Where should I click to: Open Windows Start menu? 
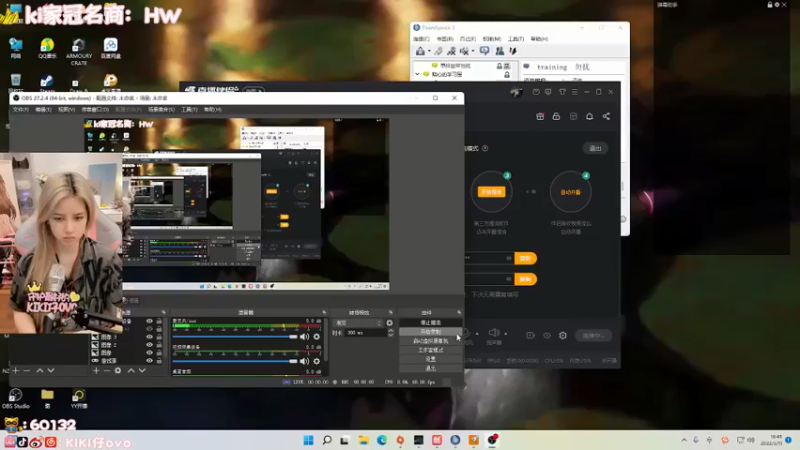point(309,440)
